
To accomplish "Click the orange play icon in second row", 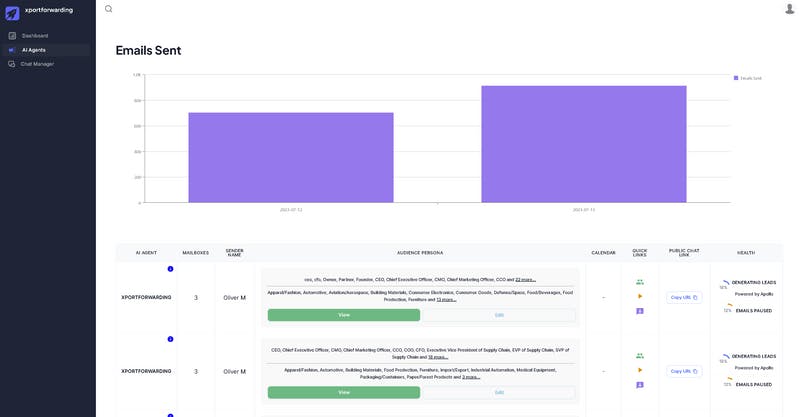I will tap(640, 370).
